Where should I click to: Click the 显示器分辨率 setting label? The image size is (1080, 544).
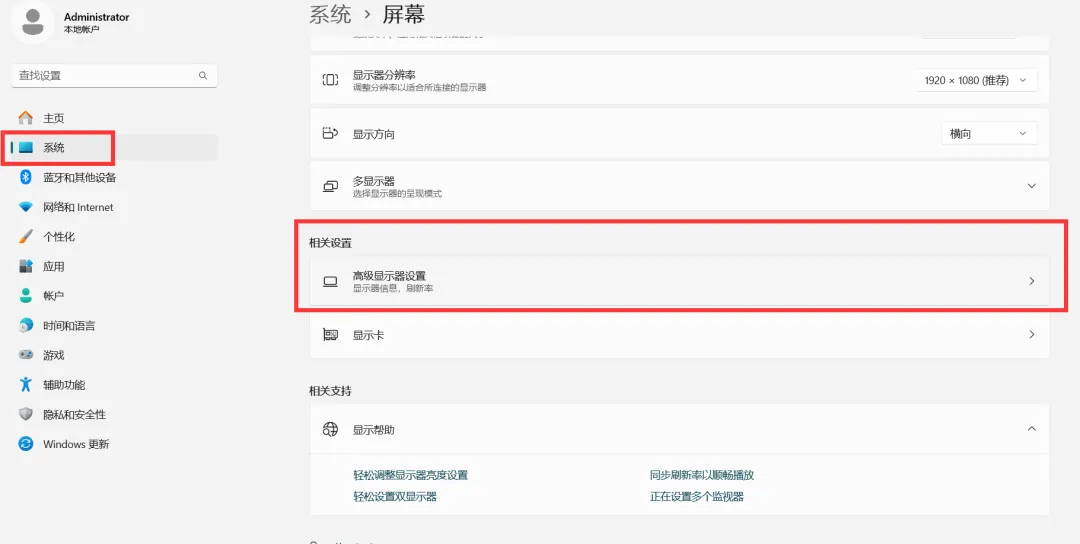[x=384, y=75]
